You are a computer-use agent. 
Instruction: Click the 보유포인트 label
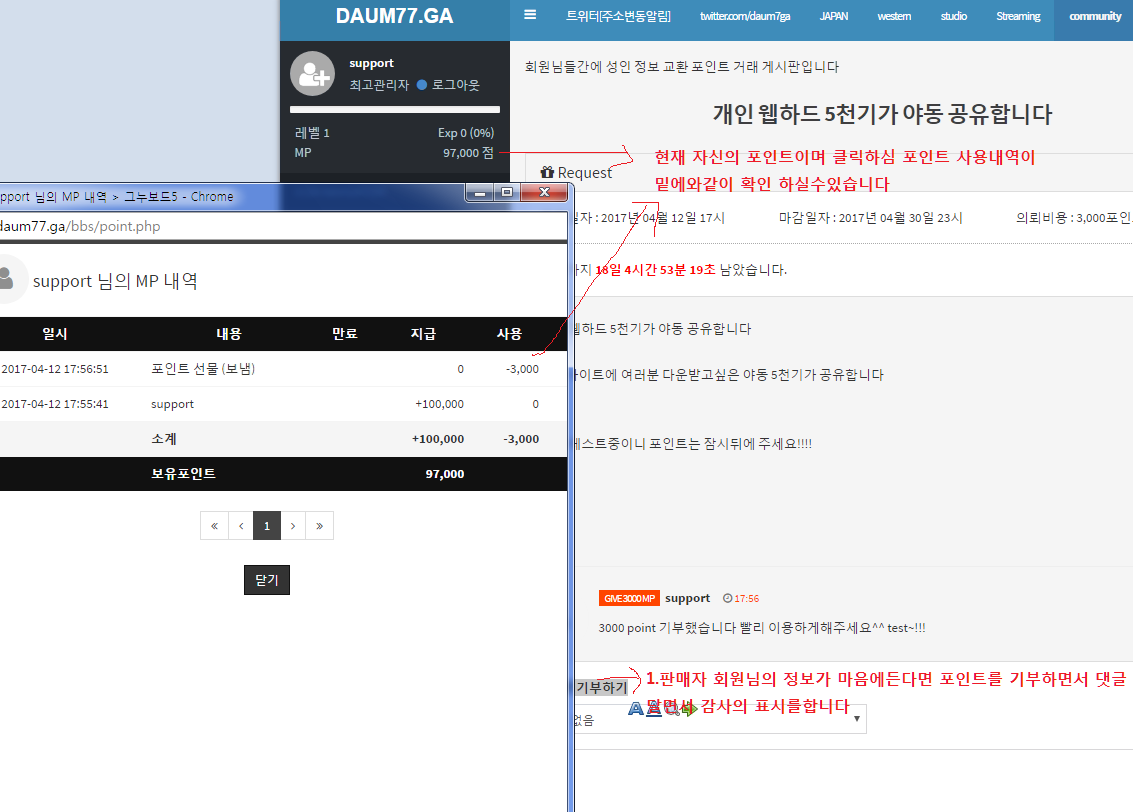tap(184, 473)
